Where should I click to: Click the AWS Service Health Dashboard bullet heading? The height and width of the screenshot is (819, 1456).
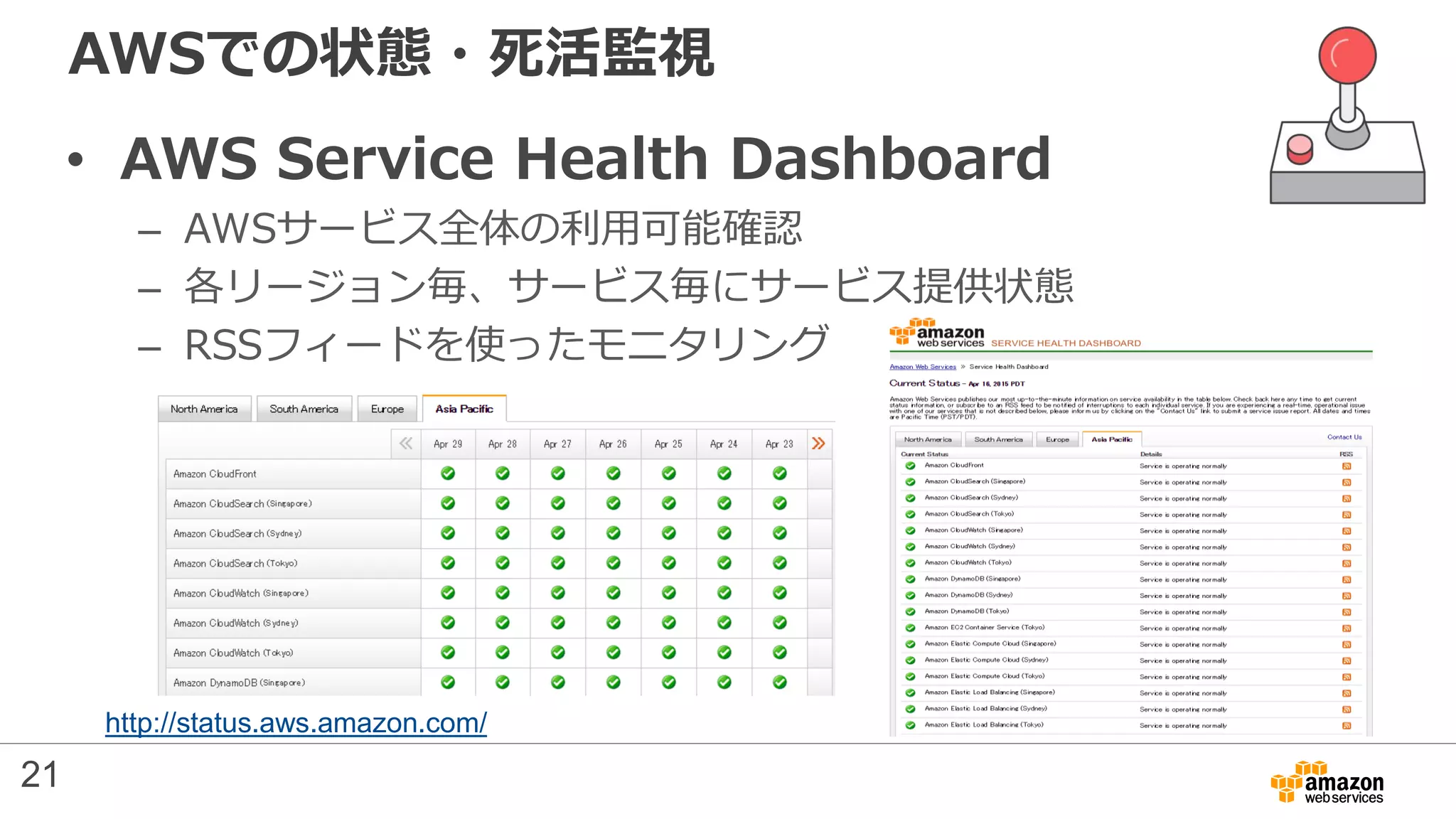click(586, 159)
